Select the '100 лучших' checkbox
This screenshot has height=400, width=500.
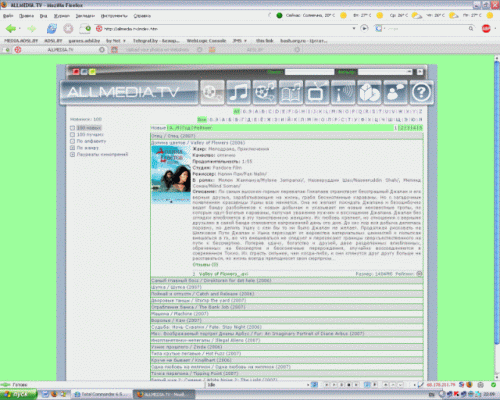[x=72, y=134]
